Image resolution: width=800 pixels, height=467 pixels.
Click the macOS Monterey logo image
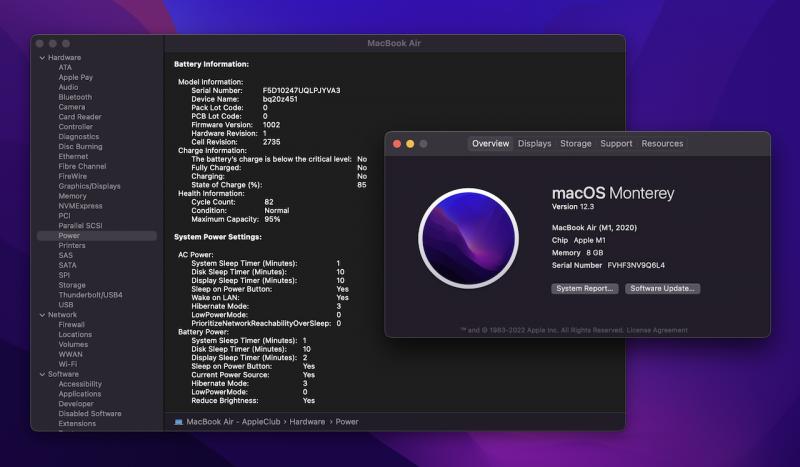coord(470,237)
